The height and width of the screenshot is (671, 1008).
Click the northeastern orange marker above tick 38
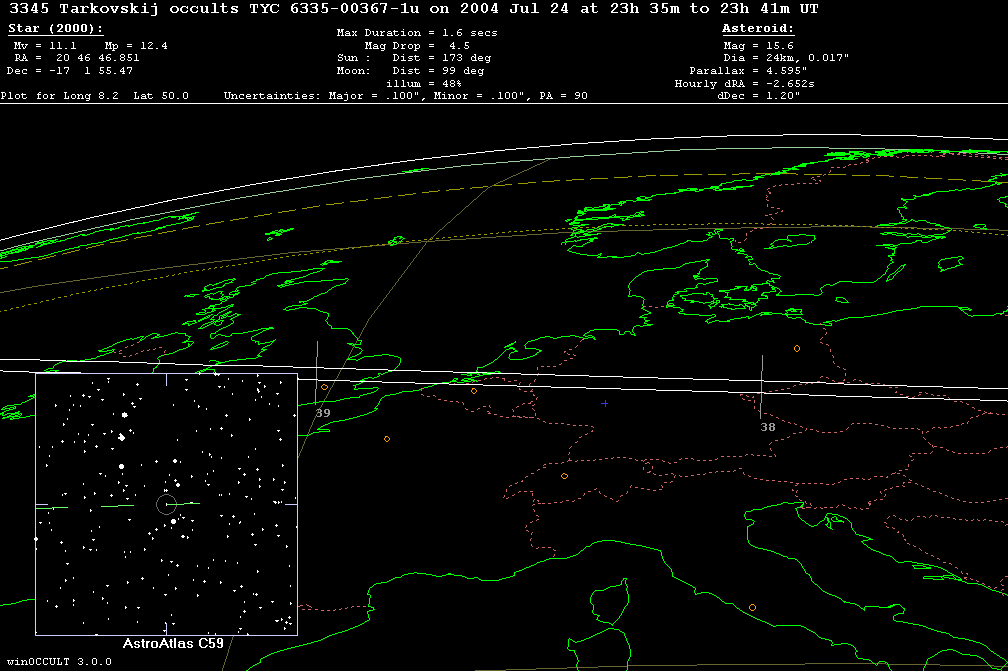[797, 348]
